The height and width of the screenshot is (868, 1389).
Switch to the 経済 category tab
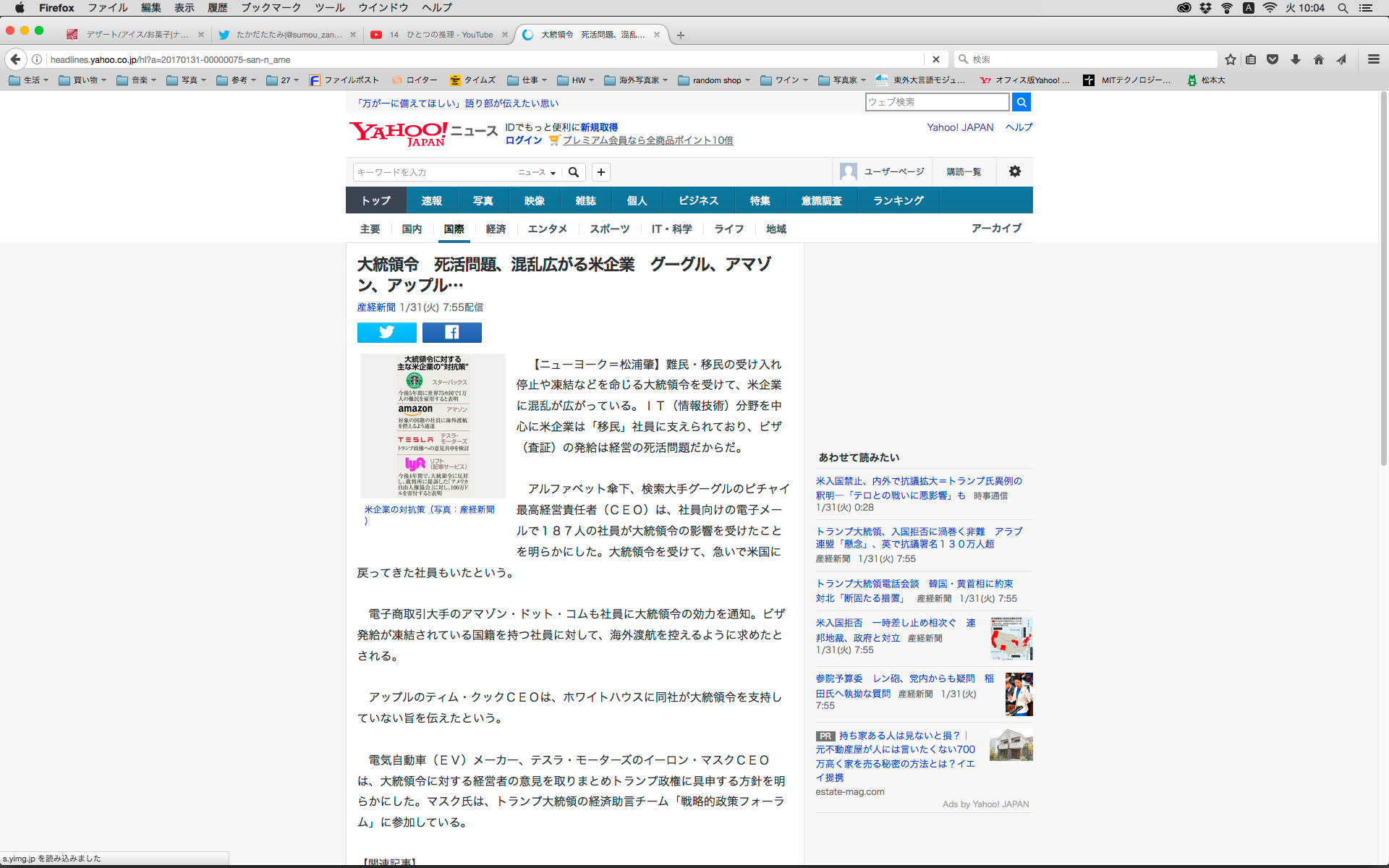click(x=496, y=229)
